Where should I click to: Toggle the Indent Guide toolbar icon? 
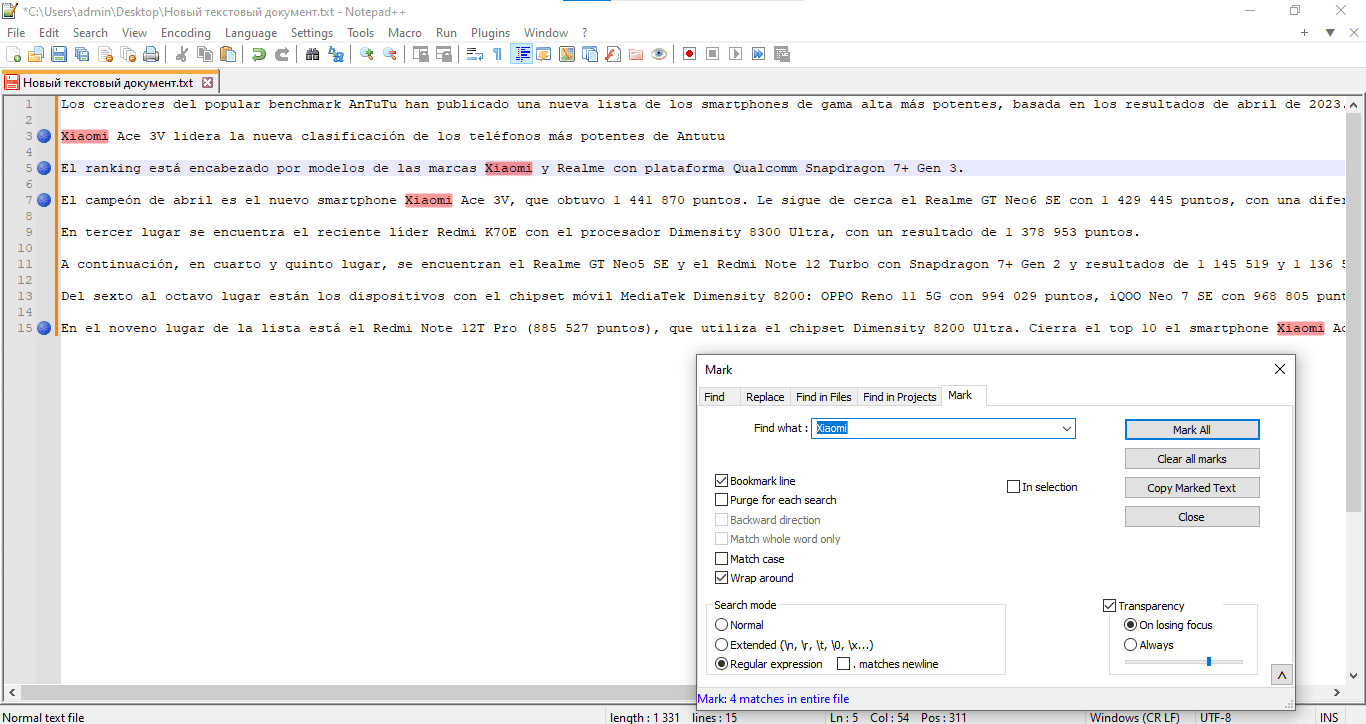click(521, 54)
